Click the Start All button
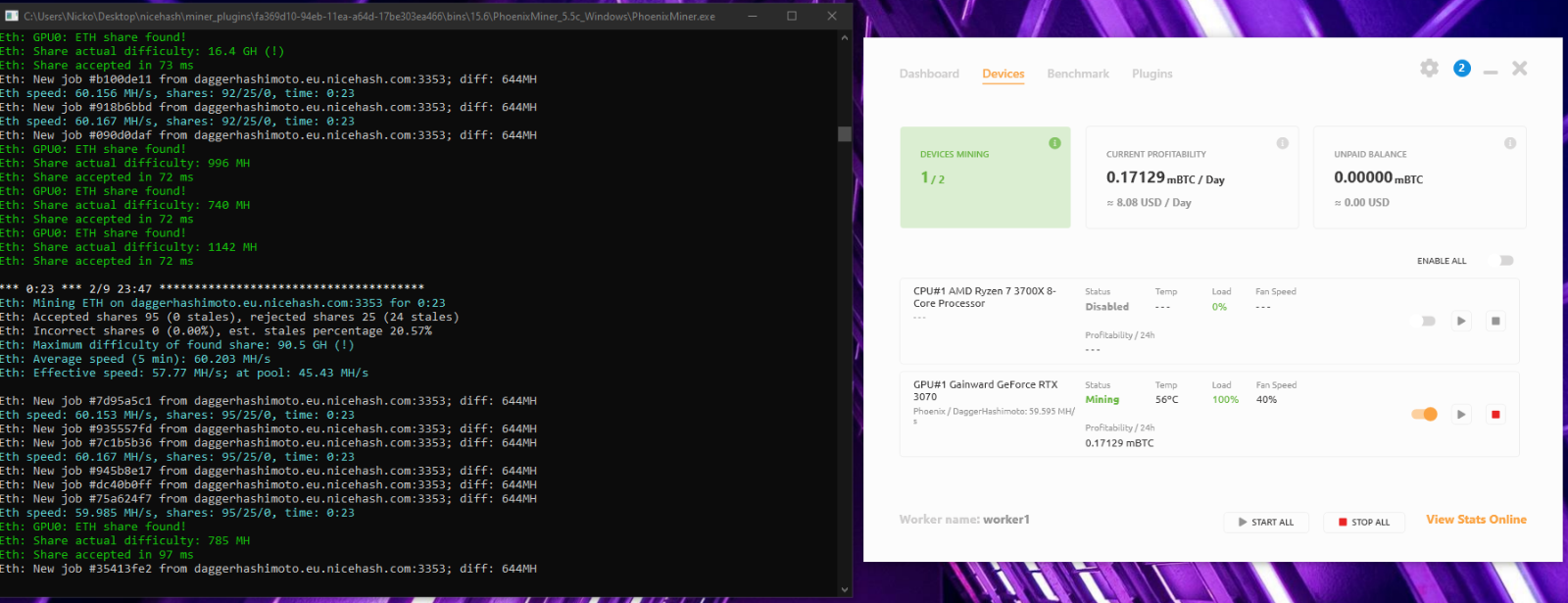 point(1265,523)
